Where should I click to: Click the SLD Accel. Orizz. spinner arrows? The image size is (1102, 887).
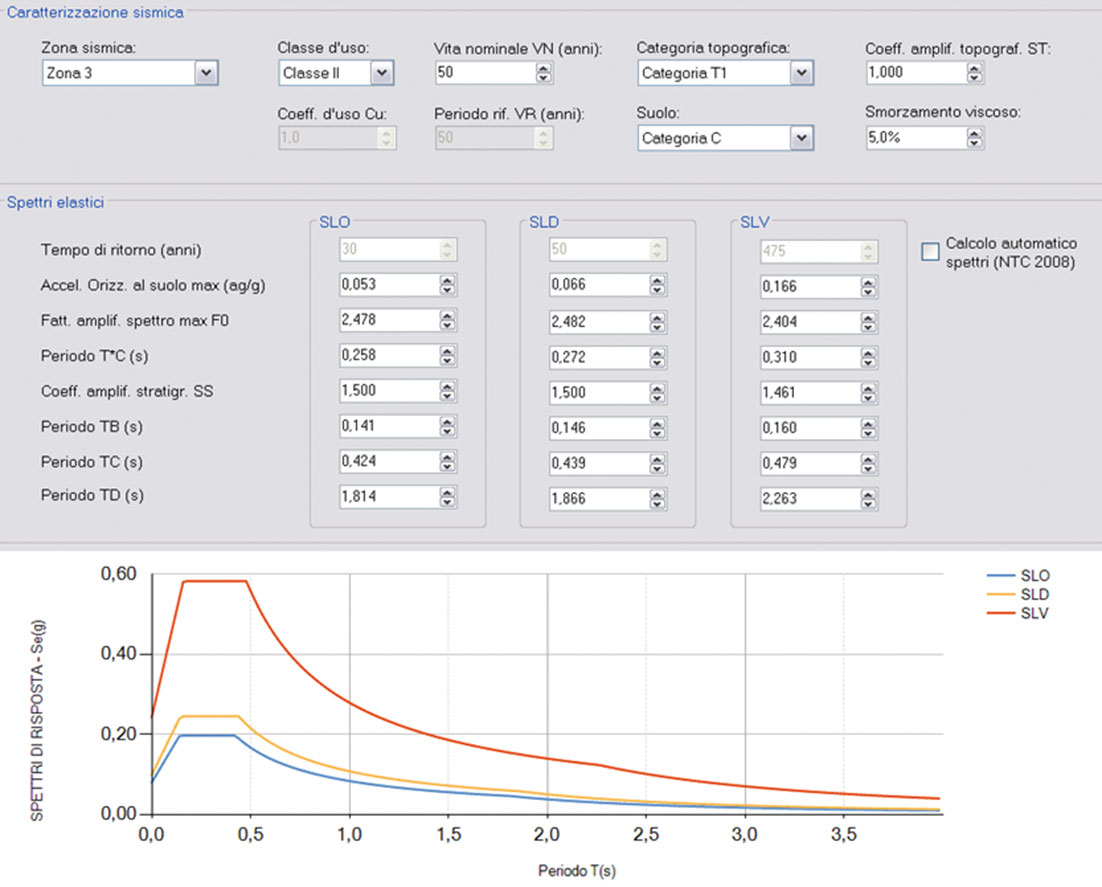pyautogui.click(x=658, y=285)
